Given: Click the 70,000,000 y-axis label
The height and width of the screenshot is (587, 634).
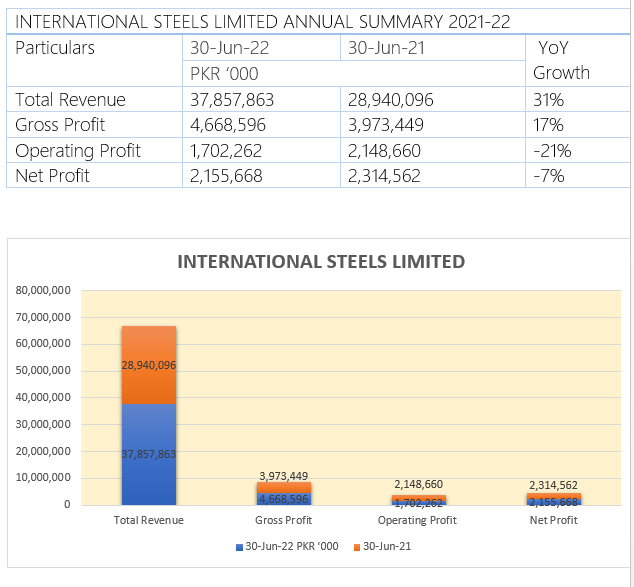Looking at the screenshot, I should click(43, 318).
